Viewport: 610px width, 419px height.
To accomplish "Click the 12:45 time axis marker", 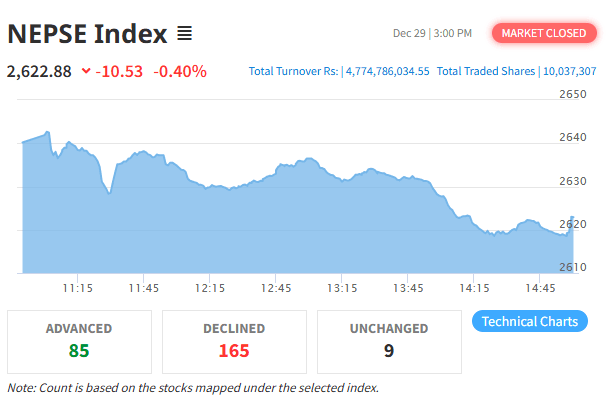I will tap(275, 288).
